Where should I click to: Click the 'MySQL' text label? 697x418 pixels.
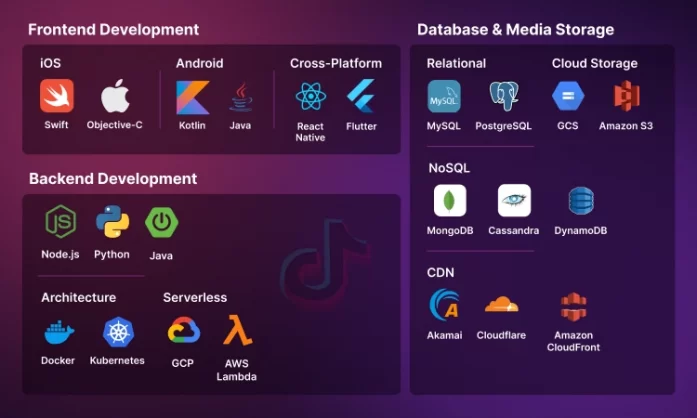pyautogui.click(x=444, y=126)
